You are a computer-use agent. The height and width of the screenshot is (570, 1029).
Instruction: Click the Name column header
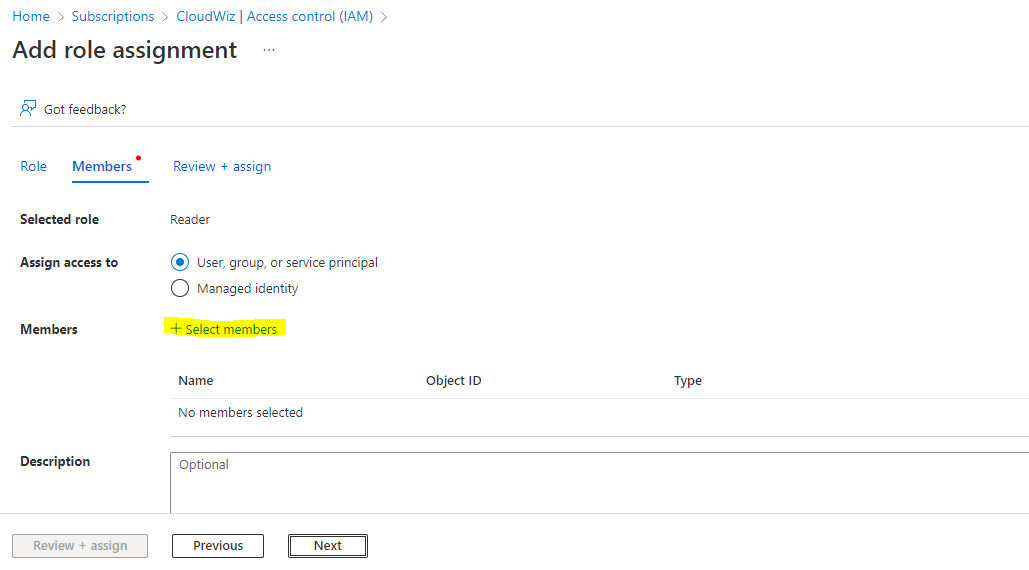point(196,380)
